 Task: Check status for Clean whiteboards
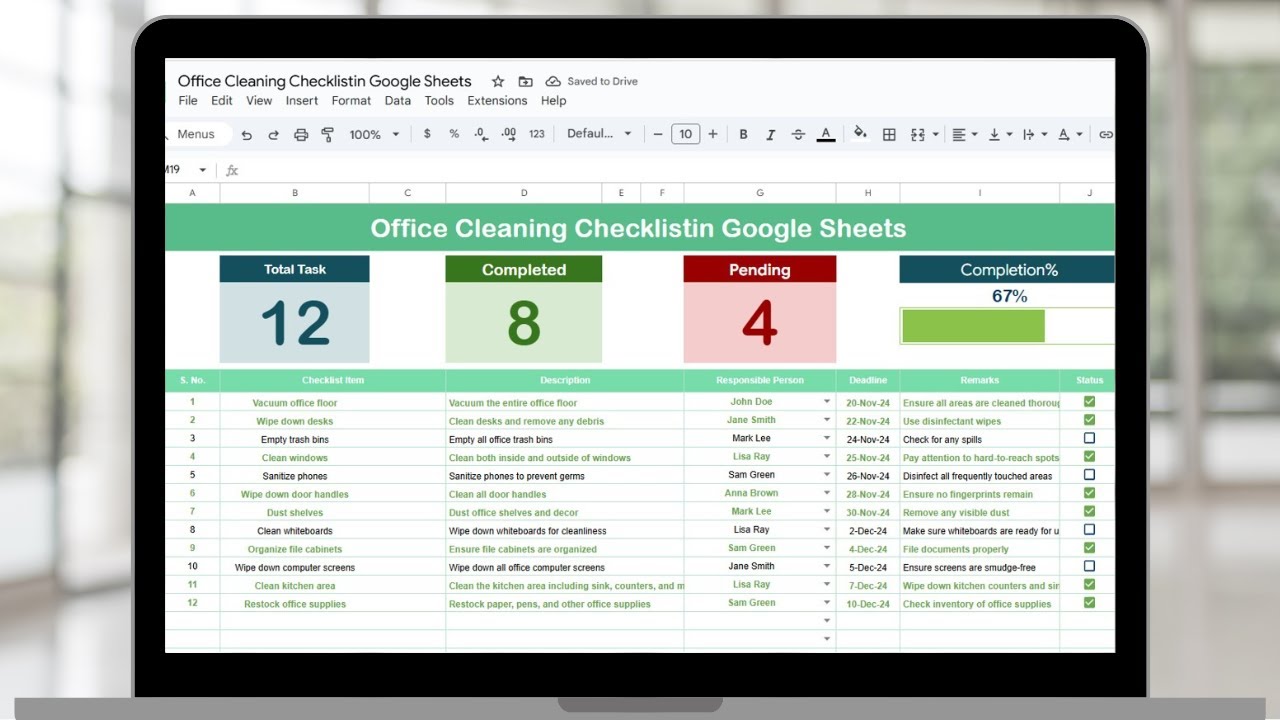[1089, 529]
